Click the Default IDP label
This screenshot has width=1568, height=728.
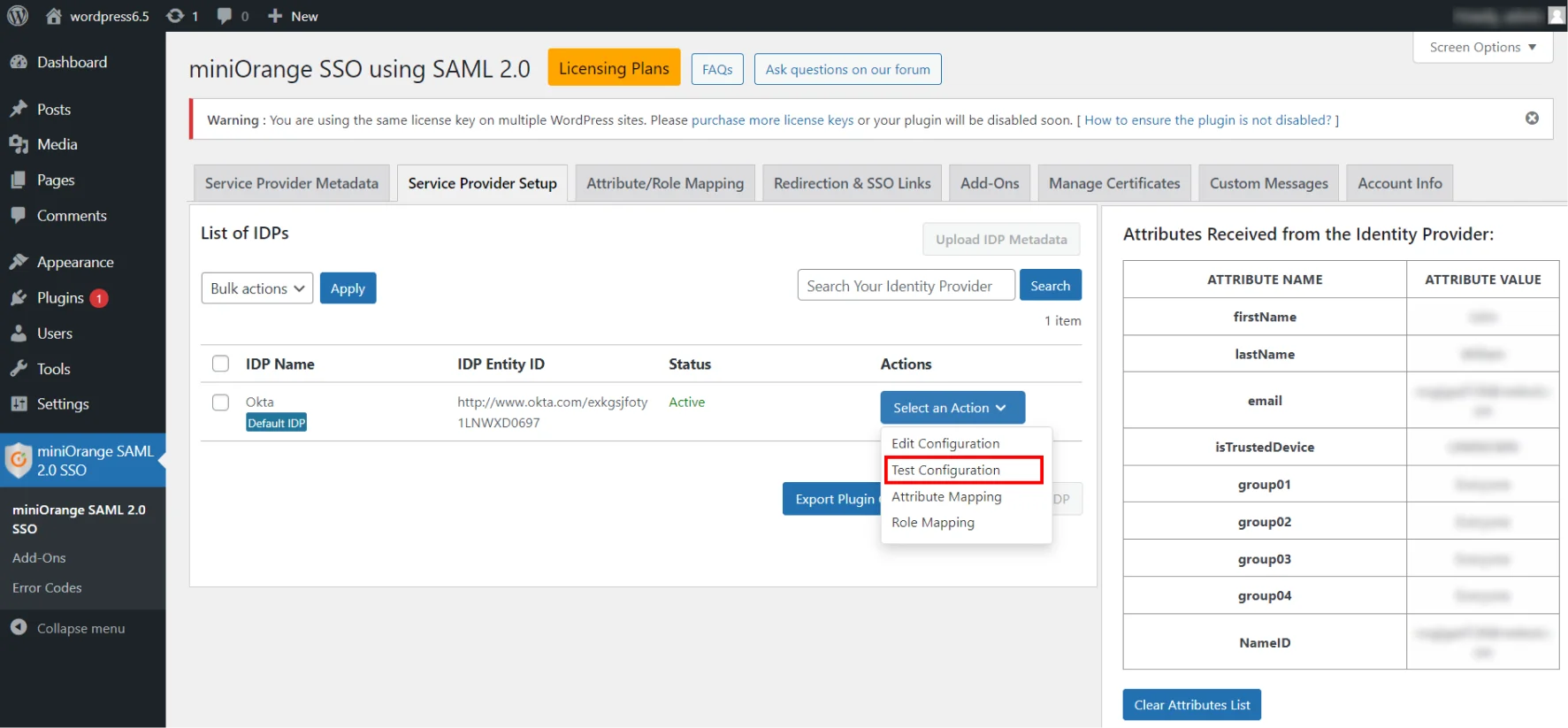(x=276, y=423)
